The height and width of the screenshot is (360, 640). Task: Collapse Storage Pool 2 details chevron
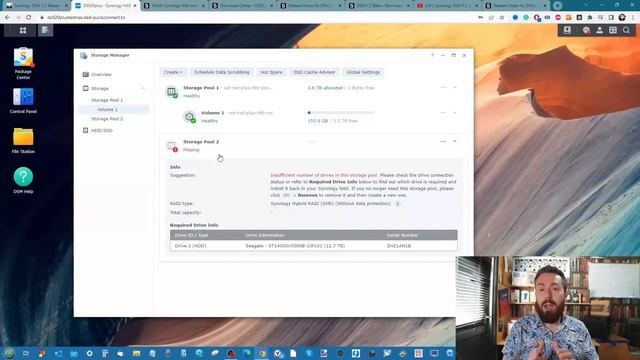[x=455, y=141]
